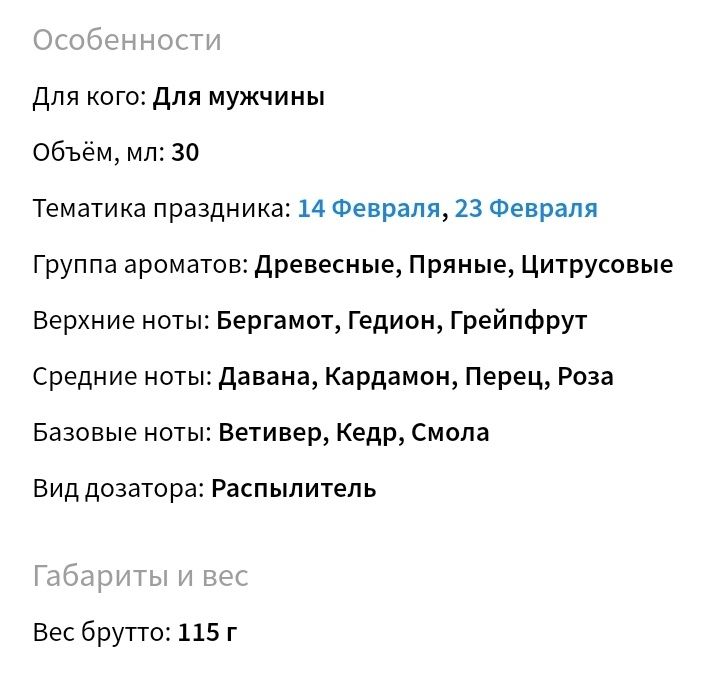
Task: Click the "Габариты и вес" section heading
Action: (x=140, y=576)
